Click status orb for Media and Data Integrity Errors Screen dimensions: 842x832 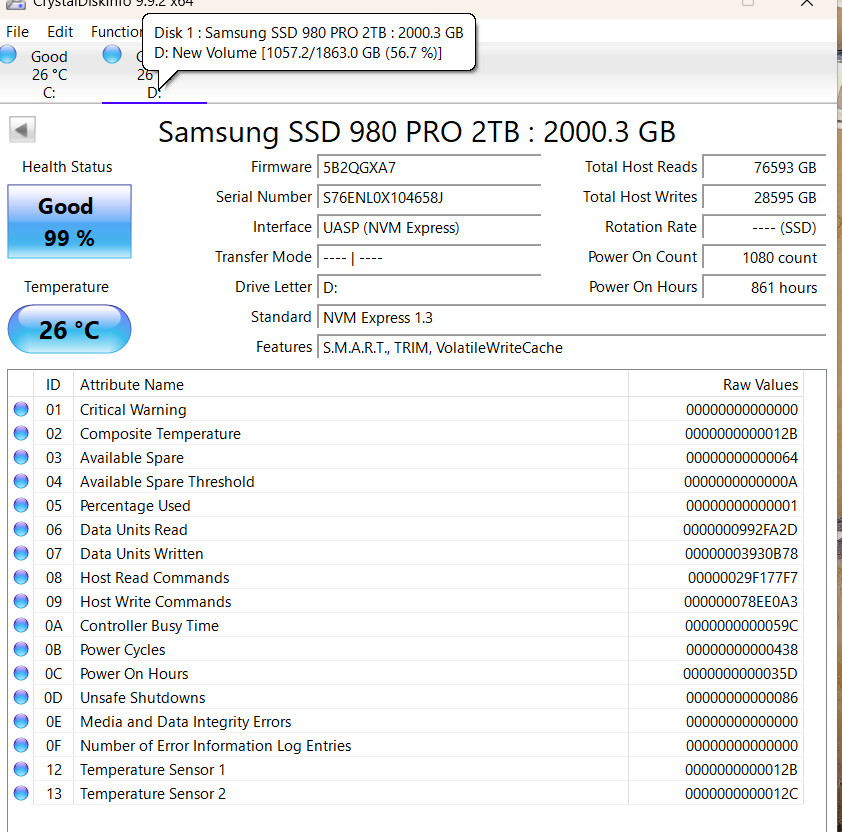point(21,721)
